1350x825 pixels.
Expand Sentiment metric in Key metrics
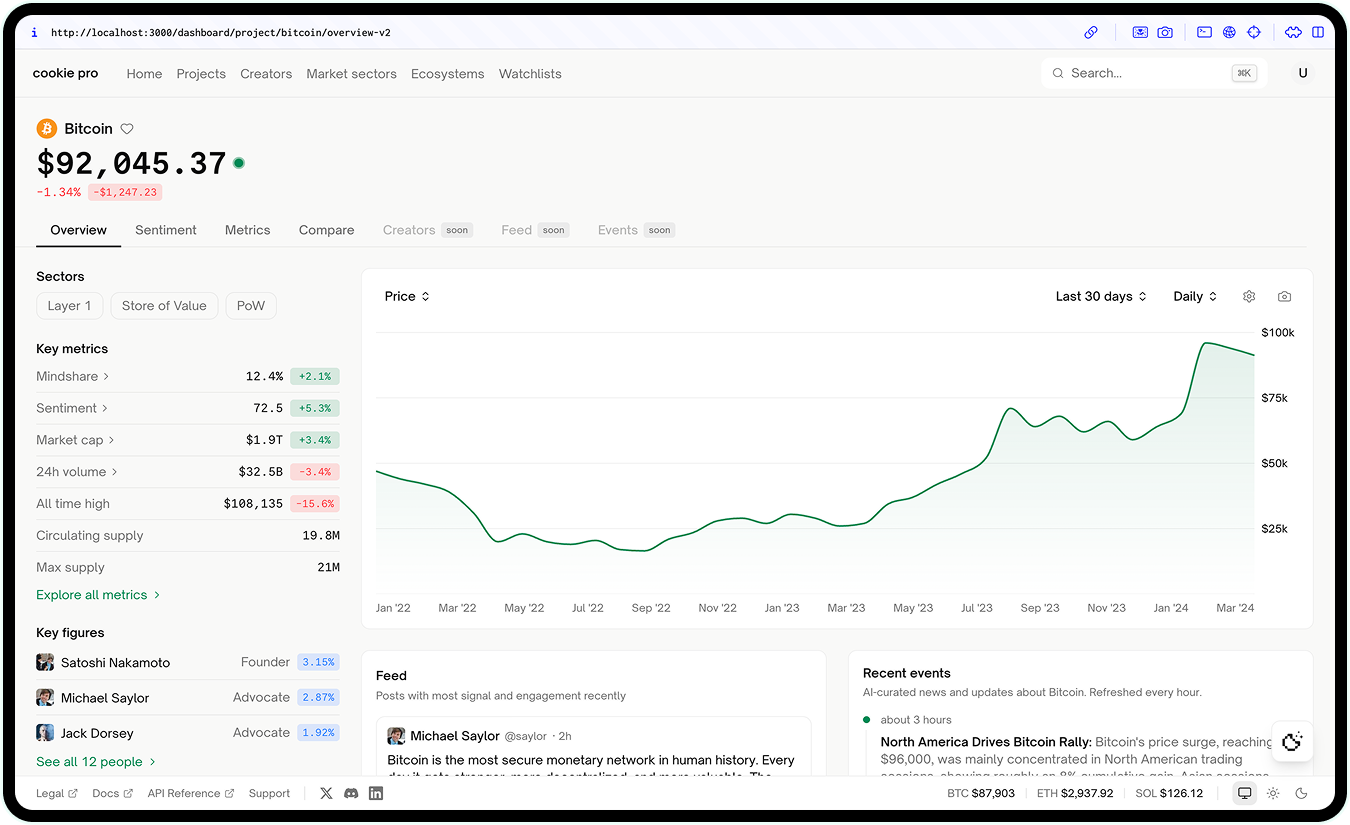pos(73,408)
